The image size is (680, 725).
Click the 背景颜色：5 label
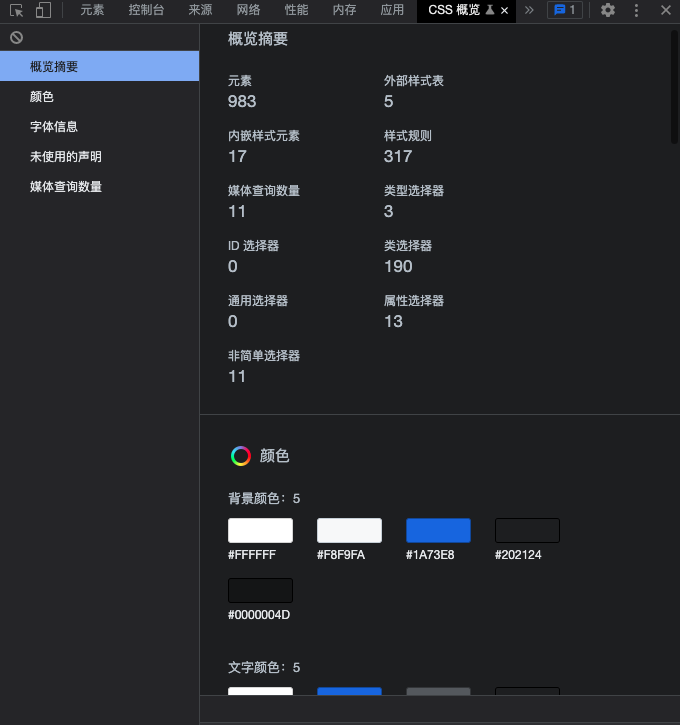coord(264,498)
